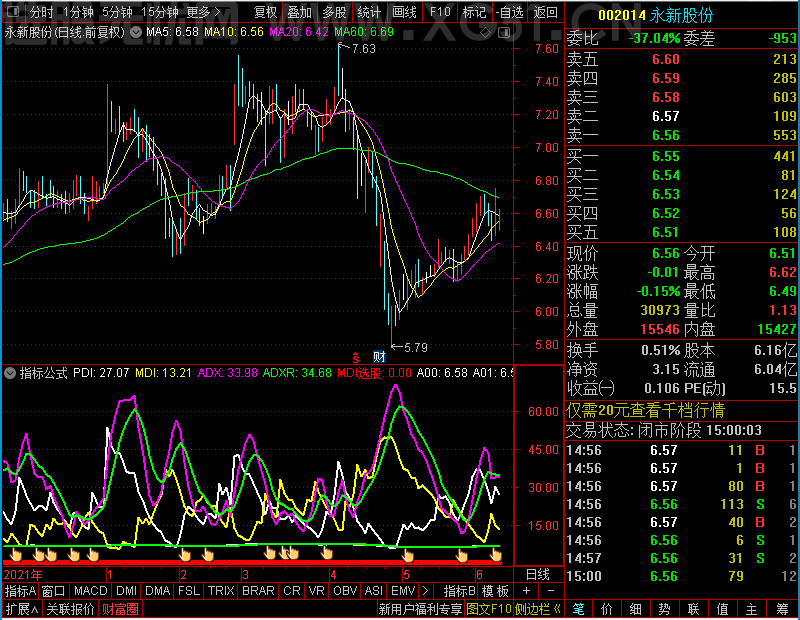
Task: Select the 势 trend tab
Action: (665, 609)
